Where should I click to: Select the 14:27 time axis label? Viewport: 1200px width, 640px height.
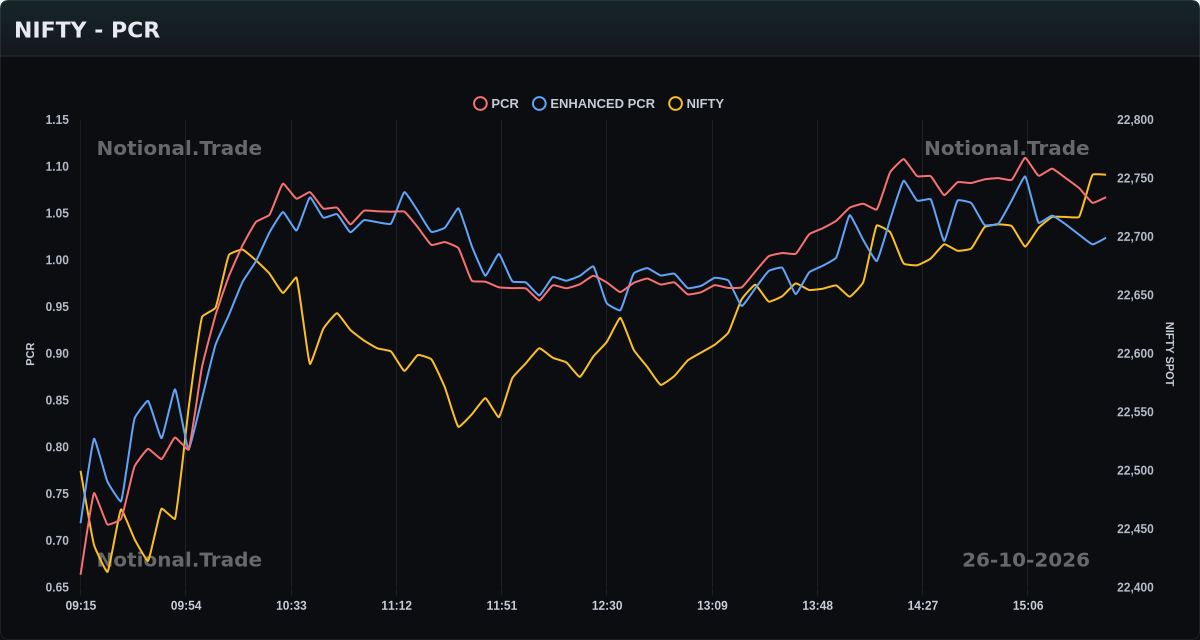coord(922,606)
